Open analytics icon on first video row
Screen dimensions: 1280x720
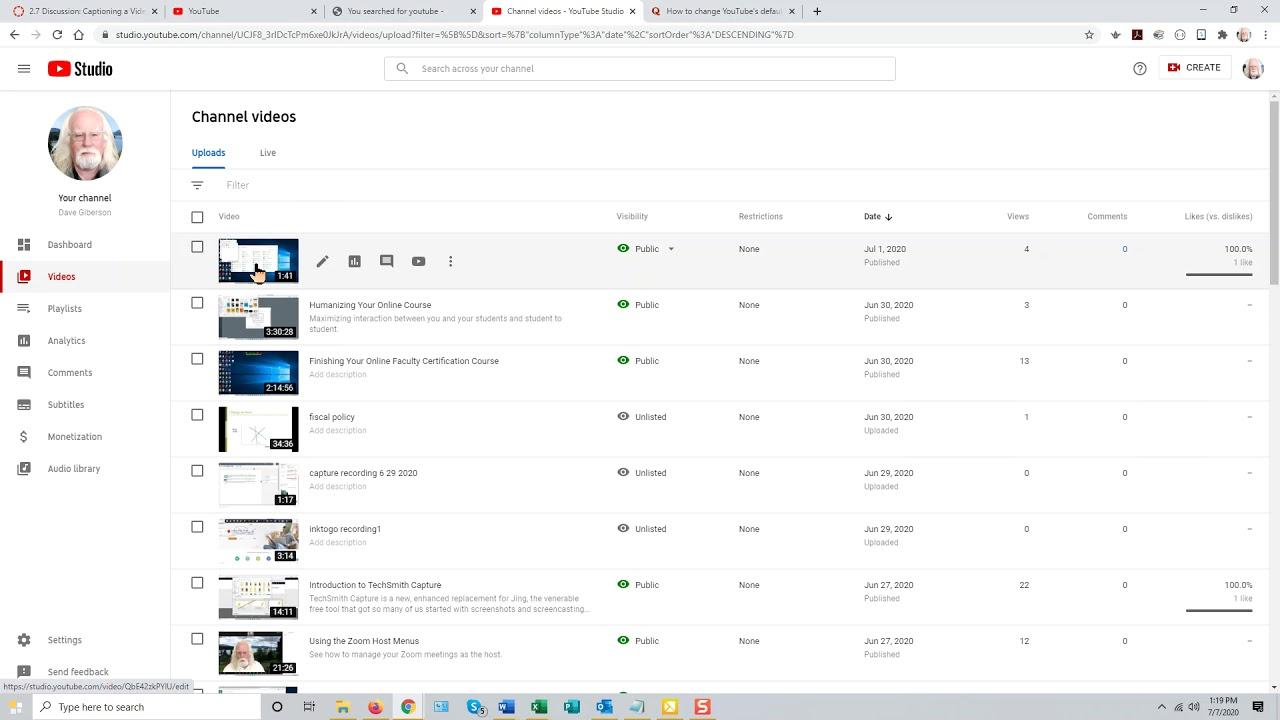click(354, 261)
